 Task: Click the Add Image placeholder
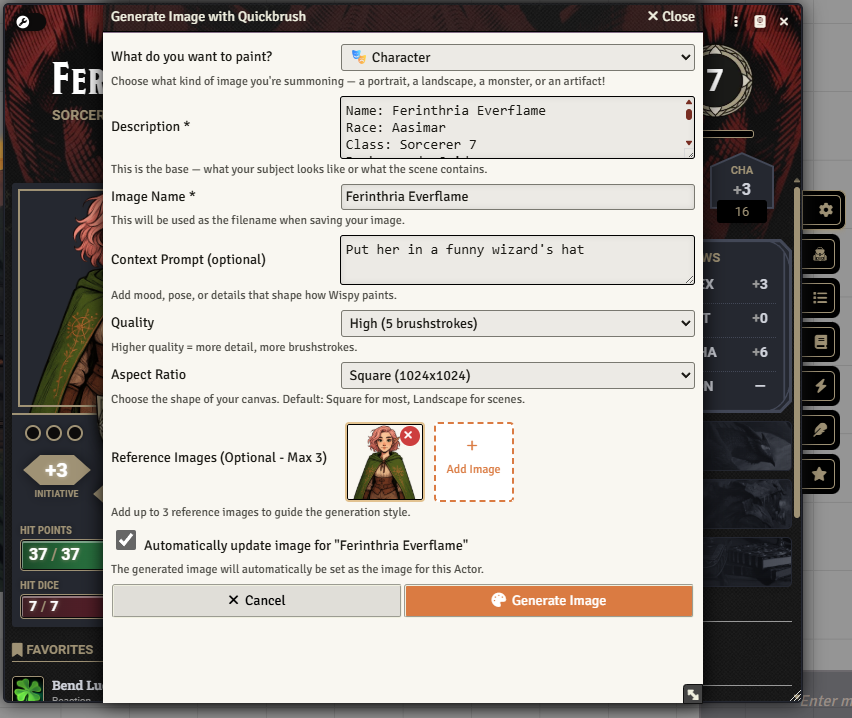coord(473,461)
